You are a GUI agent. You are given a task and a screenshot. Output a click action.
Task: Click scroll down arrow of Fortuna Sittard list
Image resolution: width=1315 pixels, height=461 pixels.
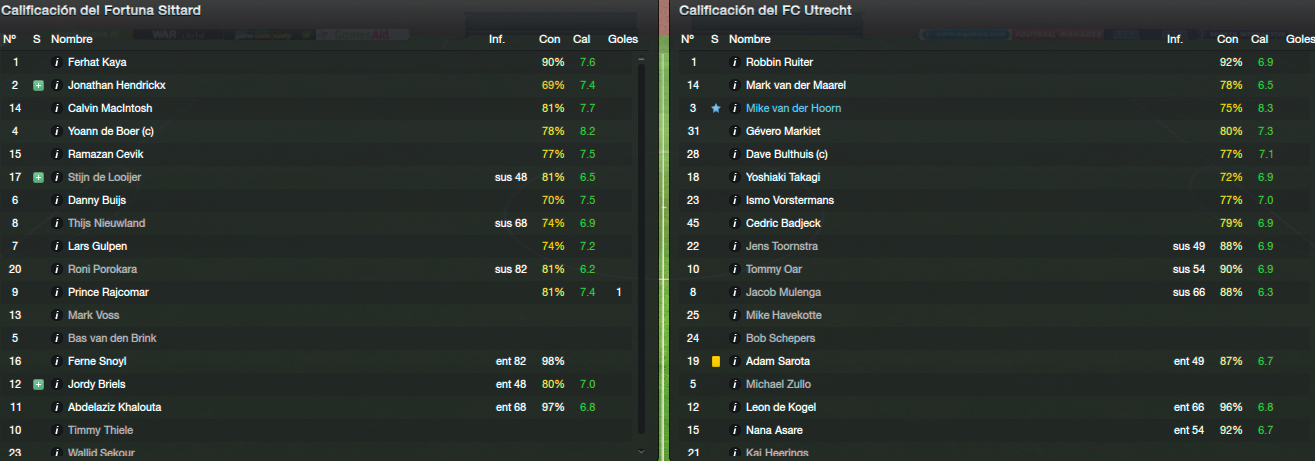coord(641,451)
